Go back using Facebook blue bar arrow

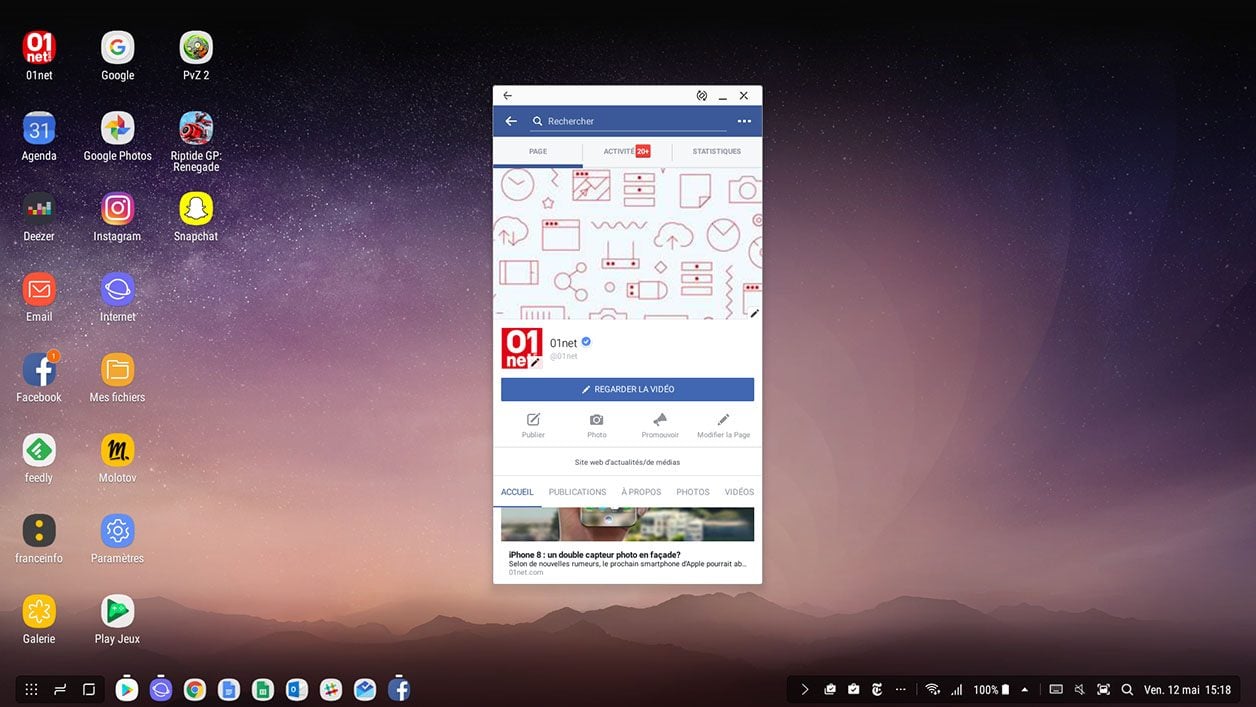tap(511, 121)
